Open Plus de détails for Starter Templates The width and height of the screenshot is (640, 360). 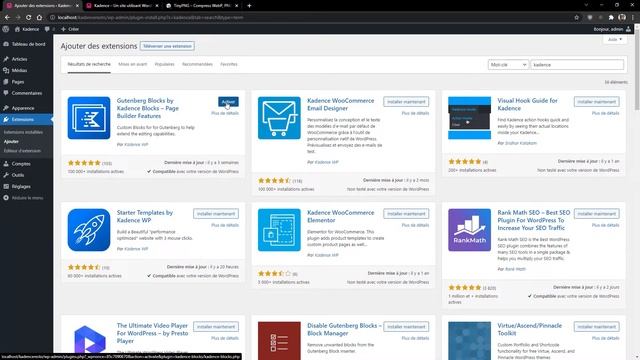click(x=225, y=225)
